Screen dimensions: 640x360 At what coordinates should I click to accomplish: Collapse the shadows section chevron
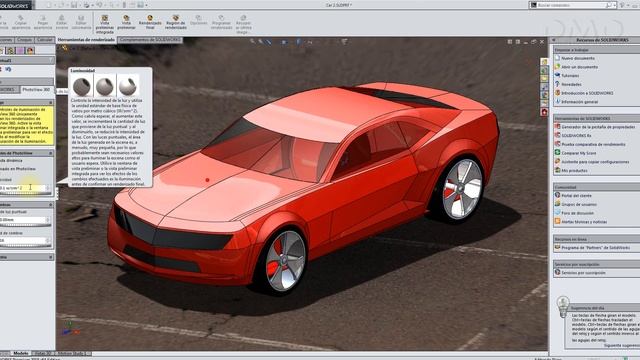[x=51, y=204]
